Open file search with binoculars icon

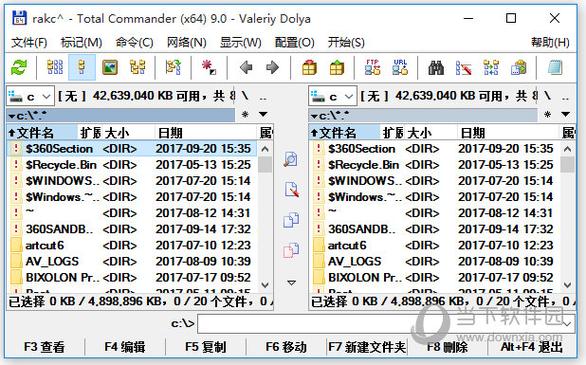[436, 68]
